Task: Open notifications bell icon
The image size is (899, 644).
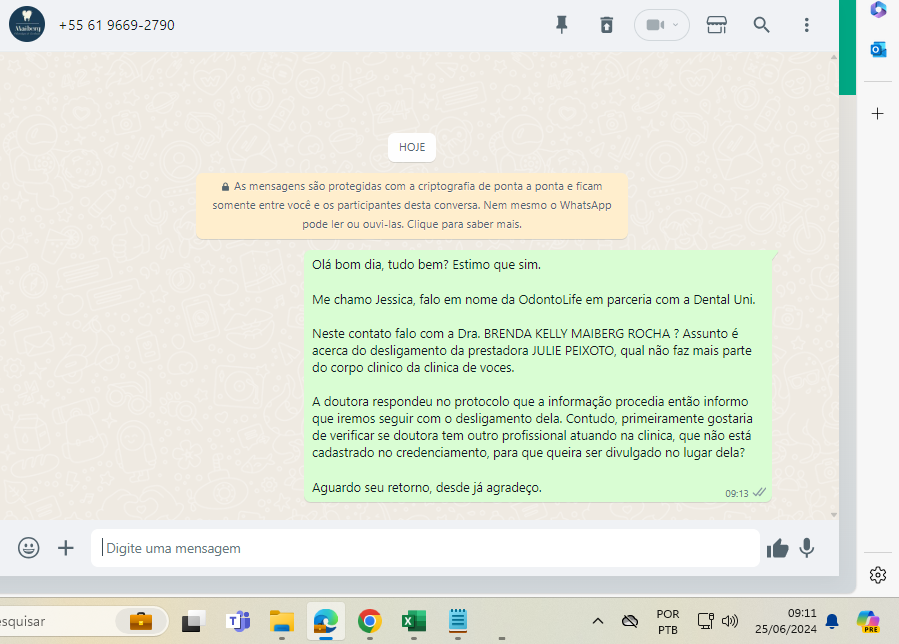Action: click(x=832, y=621)
